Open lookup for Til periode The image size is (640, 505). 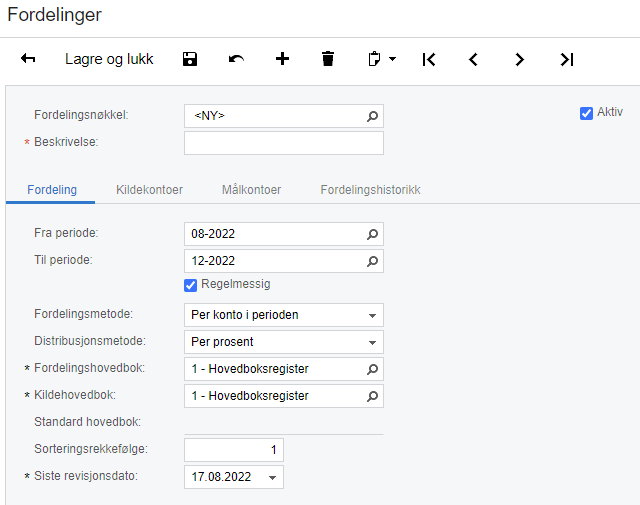click(x=372, y=261)
